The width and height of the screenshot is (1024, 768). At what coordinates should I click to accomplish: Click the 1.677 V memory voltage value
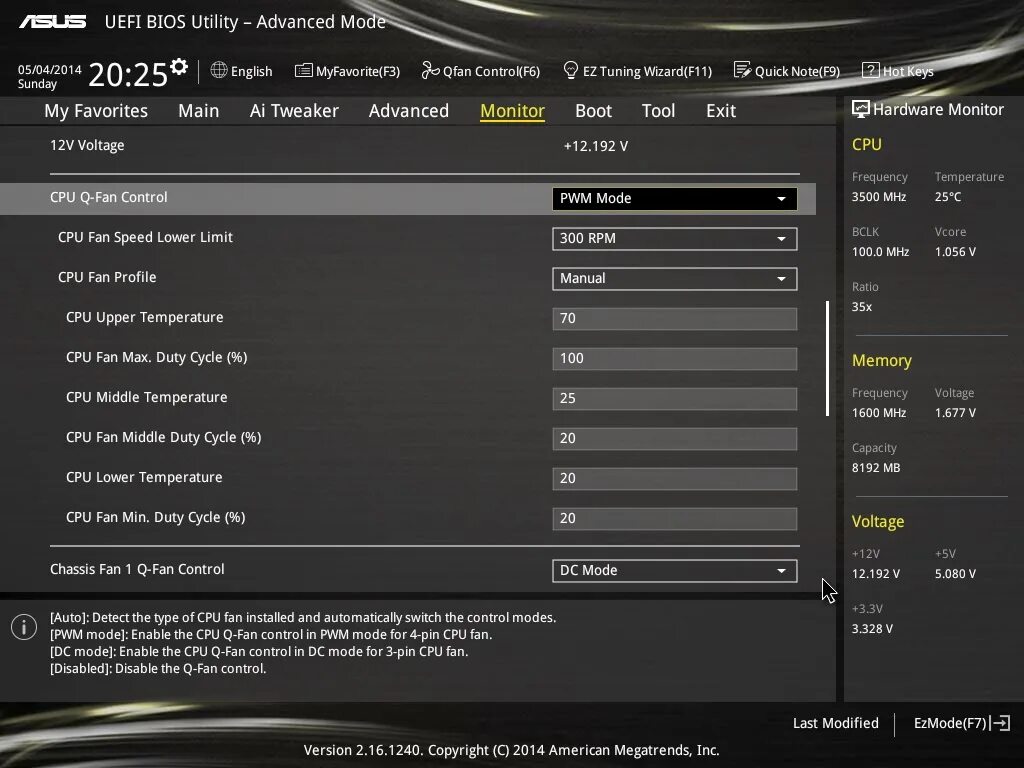coord(955,413)
